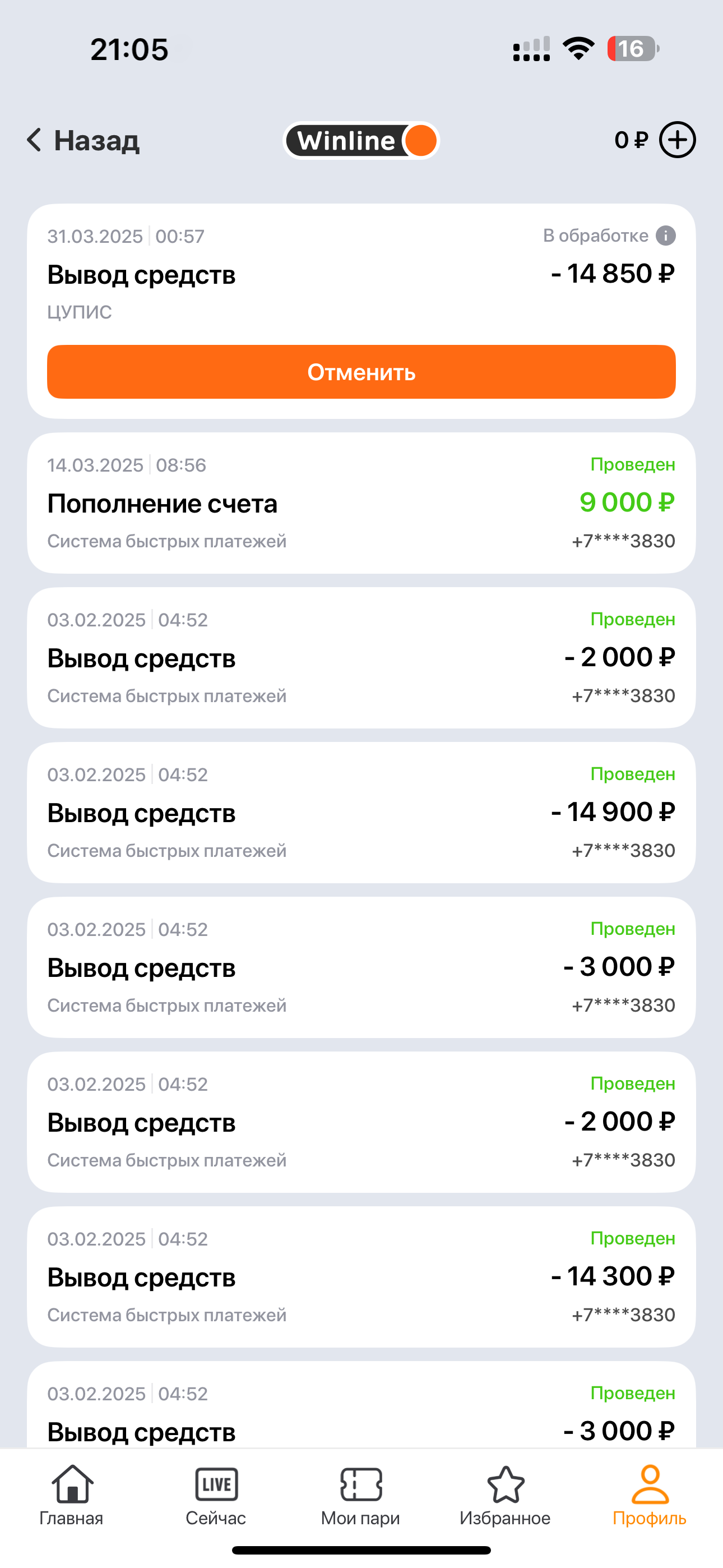Tap the В обработке status label
The height and width of the screenshot is (1568, 723).
[595, 236]
